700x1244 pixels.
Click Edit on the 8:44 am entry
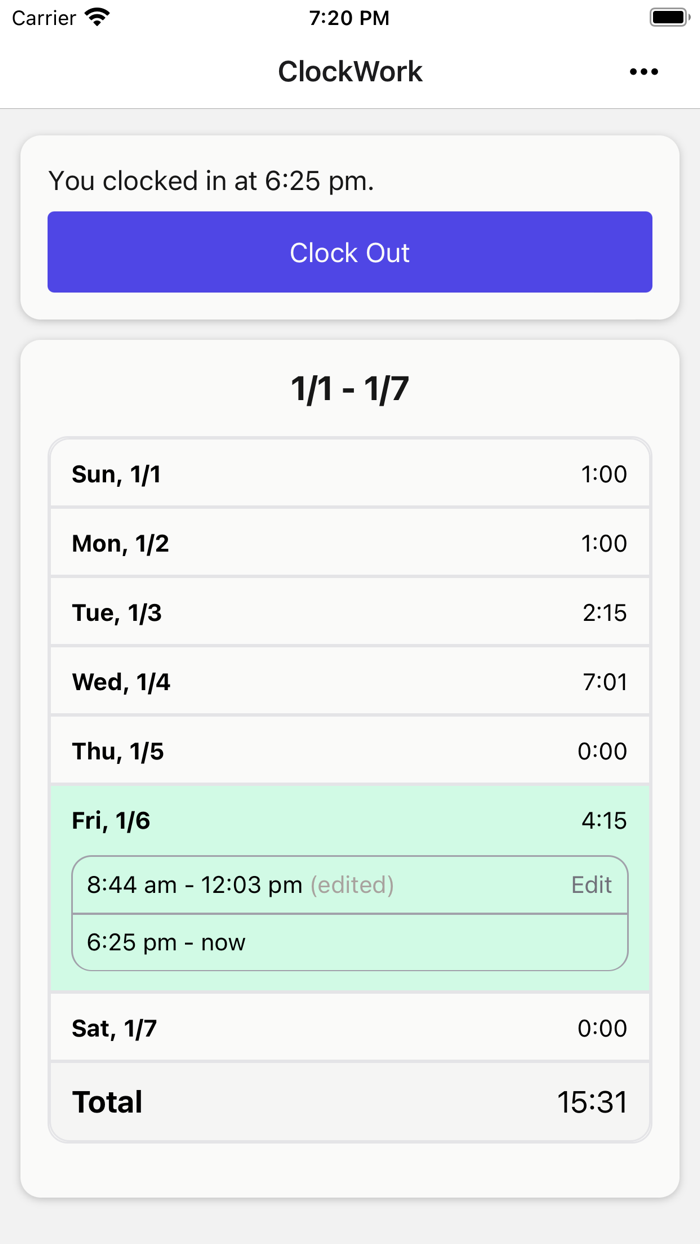(591, 884)
